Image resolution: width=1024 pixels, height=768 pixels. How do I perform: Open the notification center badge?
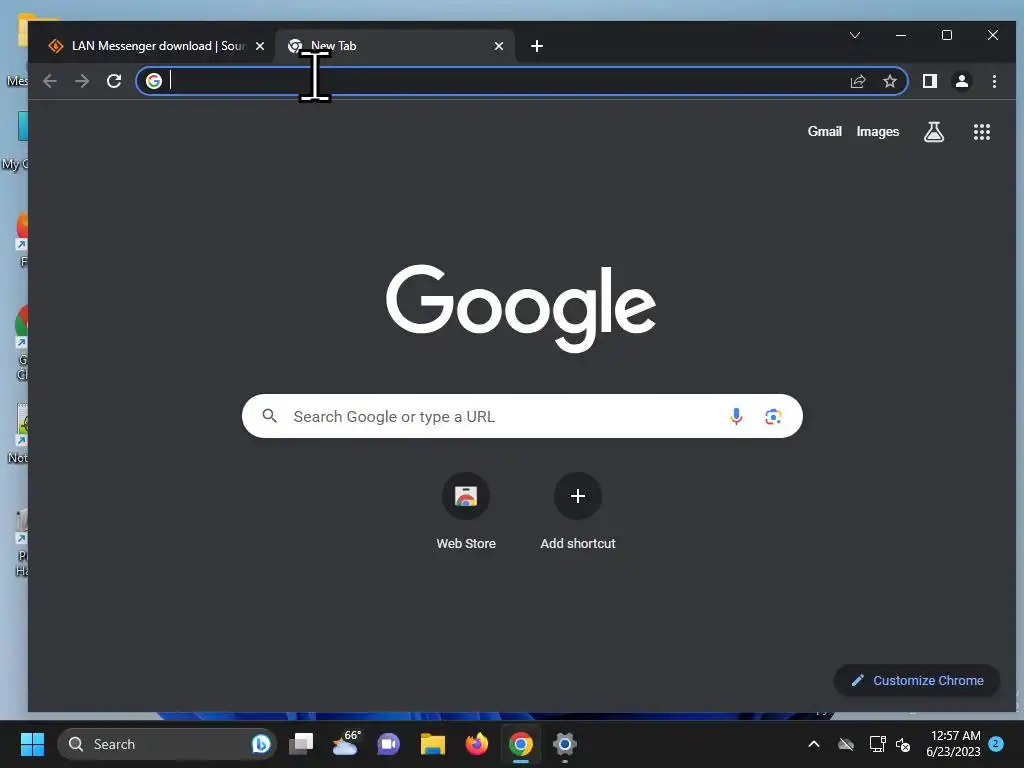click(x=996, y=744)
